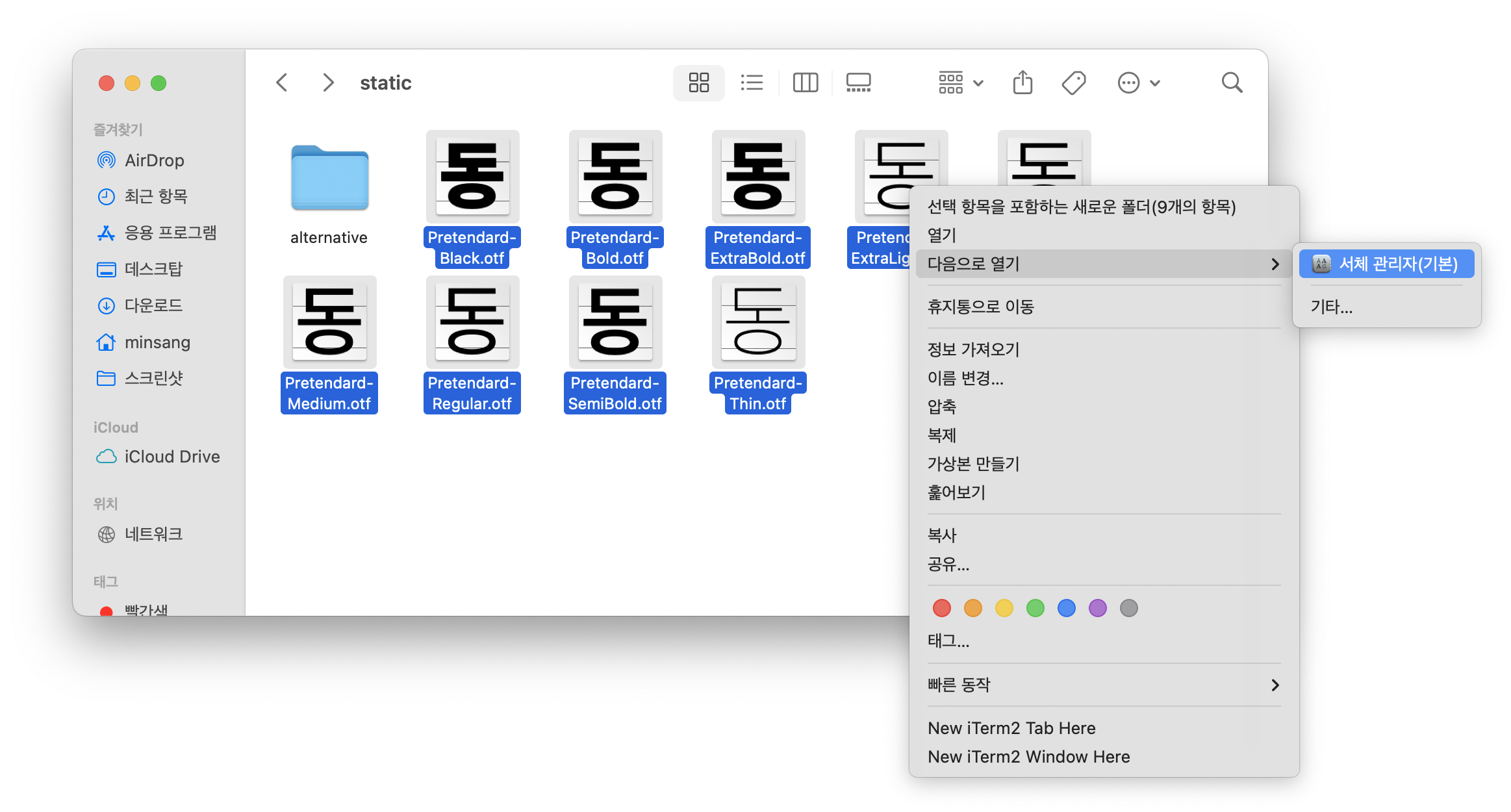Choose New iTerm2 Tab Here
Screen dimensions: 1511x812
(1104, 728)
